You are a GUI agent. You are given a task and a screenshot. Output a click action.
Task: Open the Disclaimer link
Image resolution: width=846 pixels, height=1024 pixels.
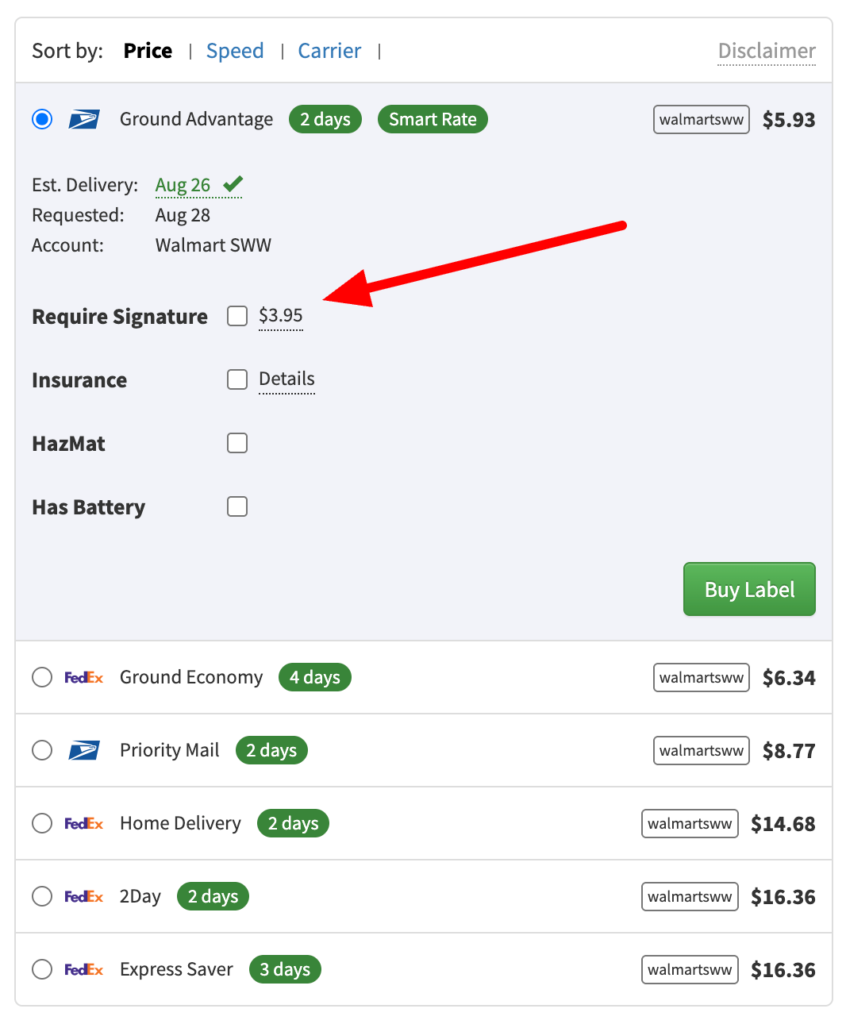[x=767, y=51]
